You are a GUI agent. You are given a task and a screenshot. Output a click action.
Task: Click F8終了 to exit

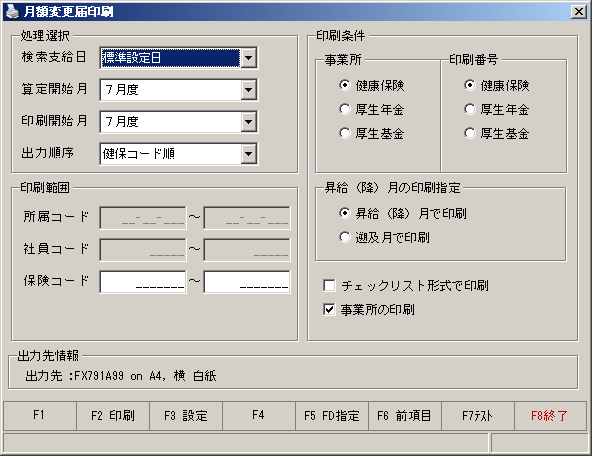pyautogui.click(x=550, y=416)
